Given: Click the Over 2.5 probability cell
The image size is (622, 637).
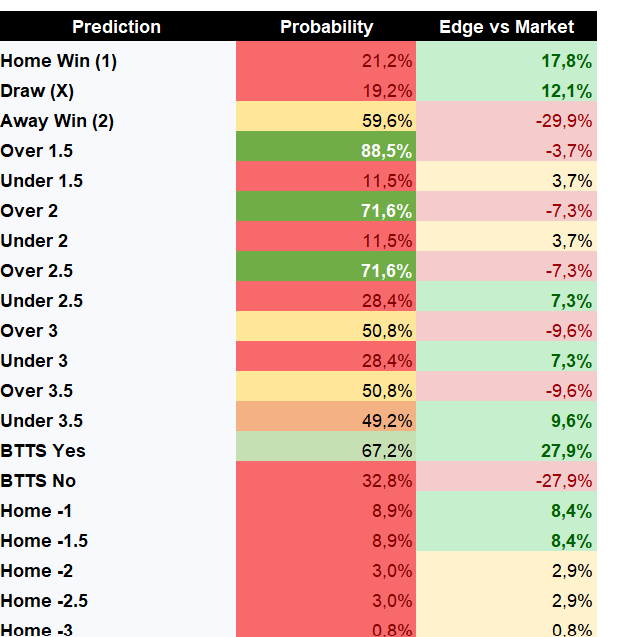Looking at the screenshot, I should tap(326, 271).
